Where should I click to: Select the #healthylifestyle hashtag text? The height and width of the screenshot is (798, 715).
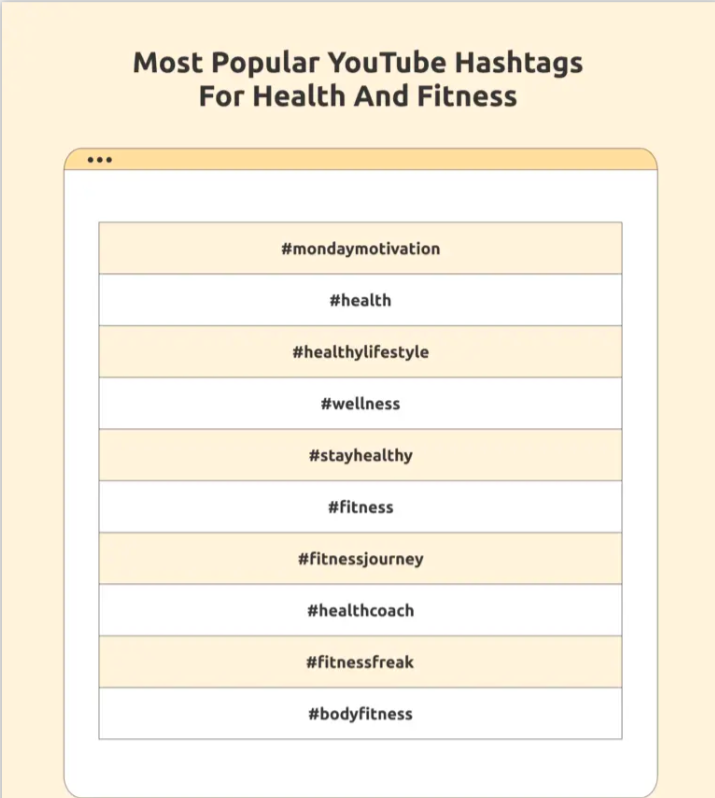click(x=360, y=352)
